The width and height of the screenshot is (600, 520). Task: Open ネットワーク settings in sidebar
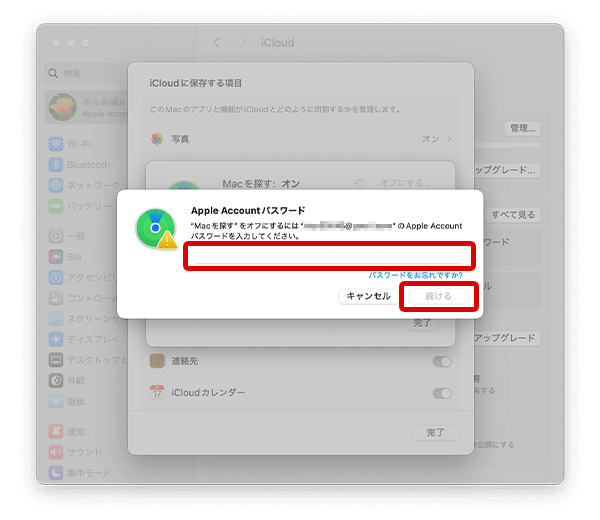(84, 186)
